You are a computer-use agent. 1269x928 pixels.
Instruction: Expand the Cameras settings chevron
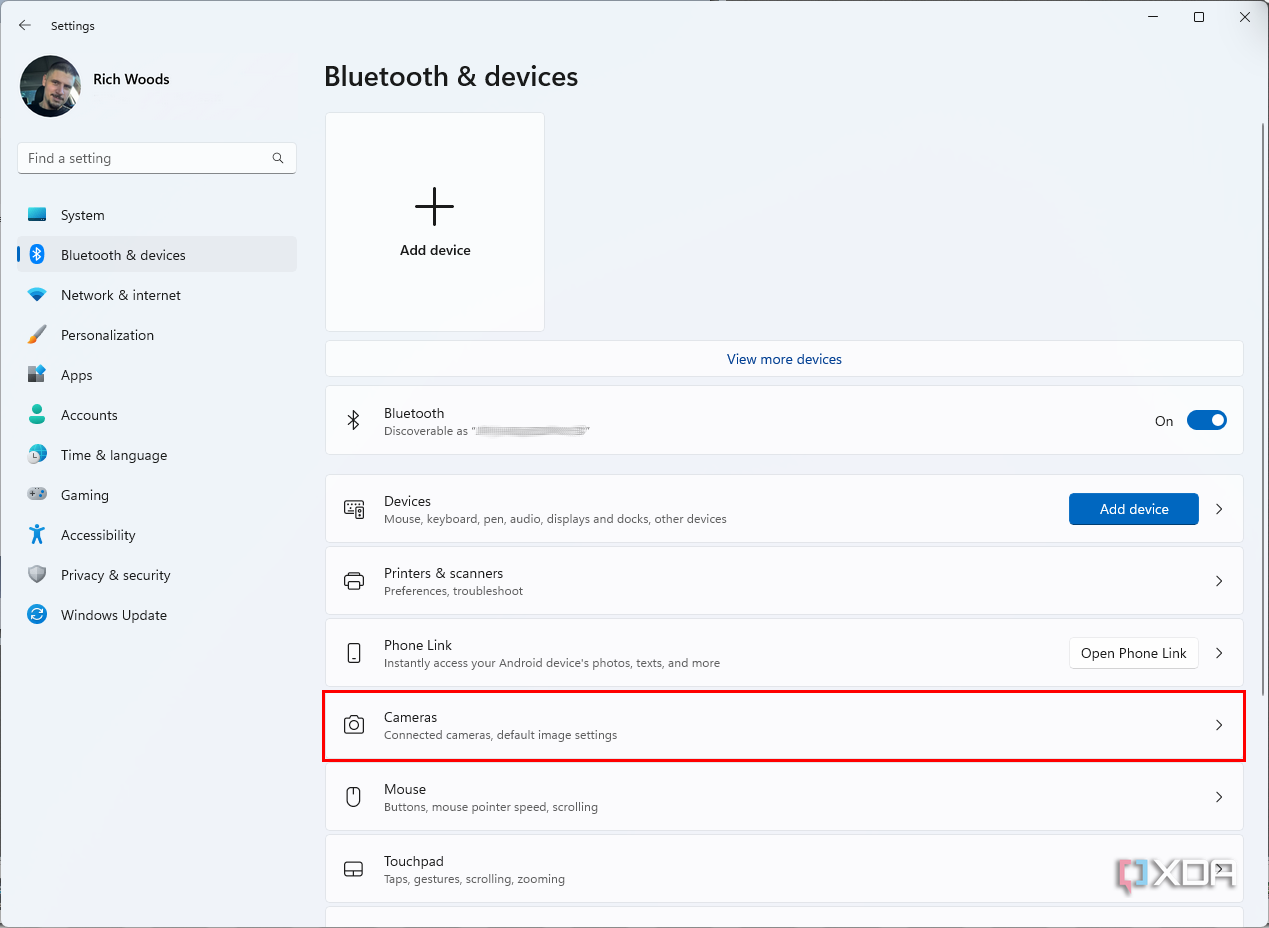click(x=1219, y=724)
